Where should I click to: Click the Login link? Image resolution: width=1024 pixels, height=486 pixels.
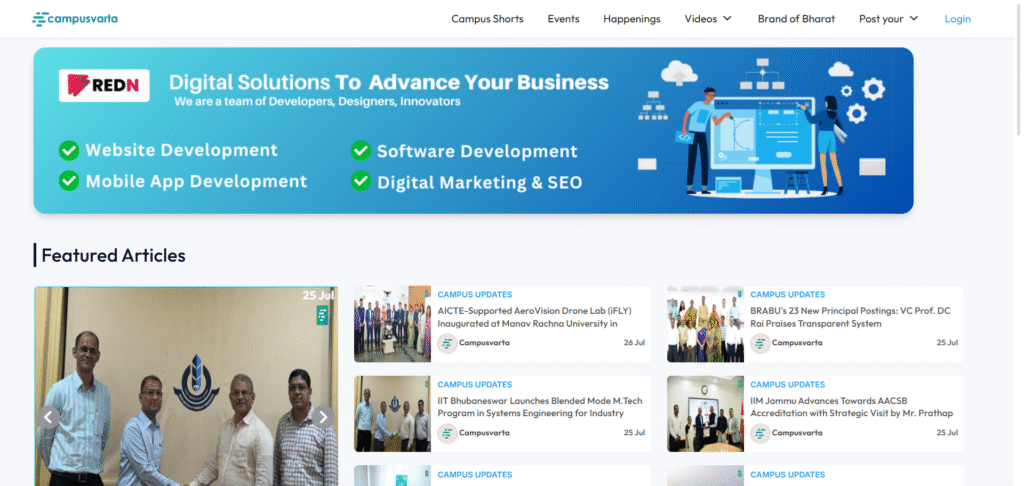(957, 19)
